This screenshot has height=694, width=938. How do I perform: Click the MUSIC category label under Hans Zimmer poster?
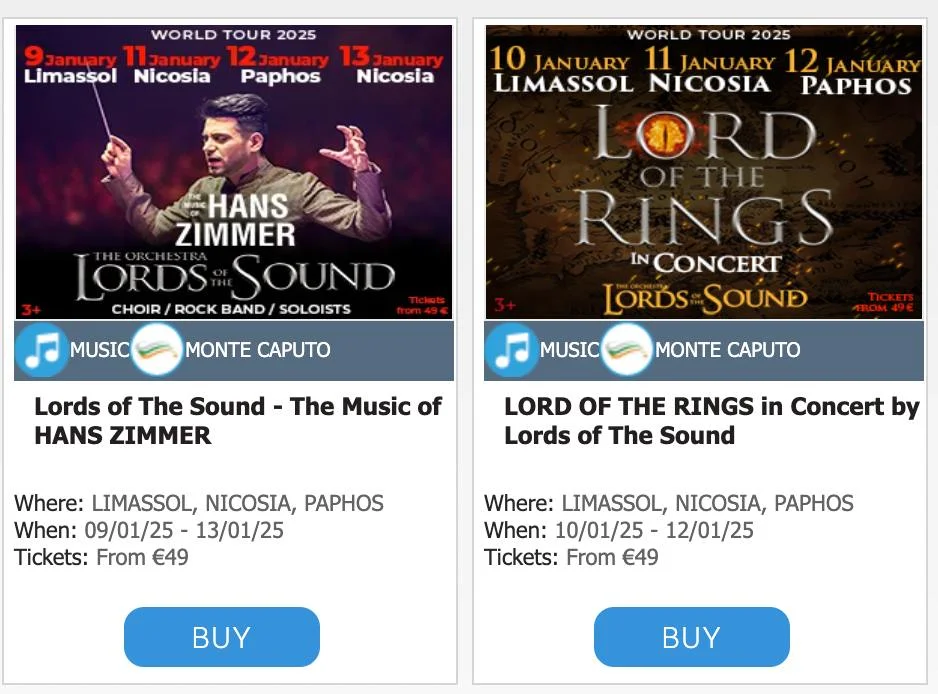pyautogui.click(x=100, y=351)
